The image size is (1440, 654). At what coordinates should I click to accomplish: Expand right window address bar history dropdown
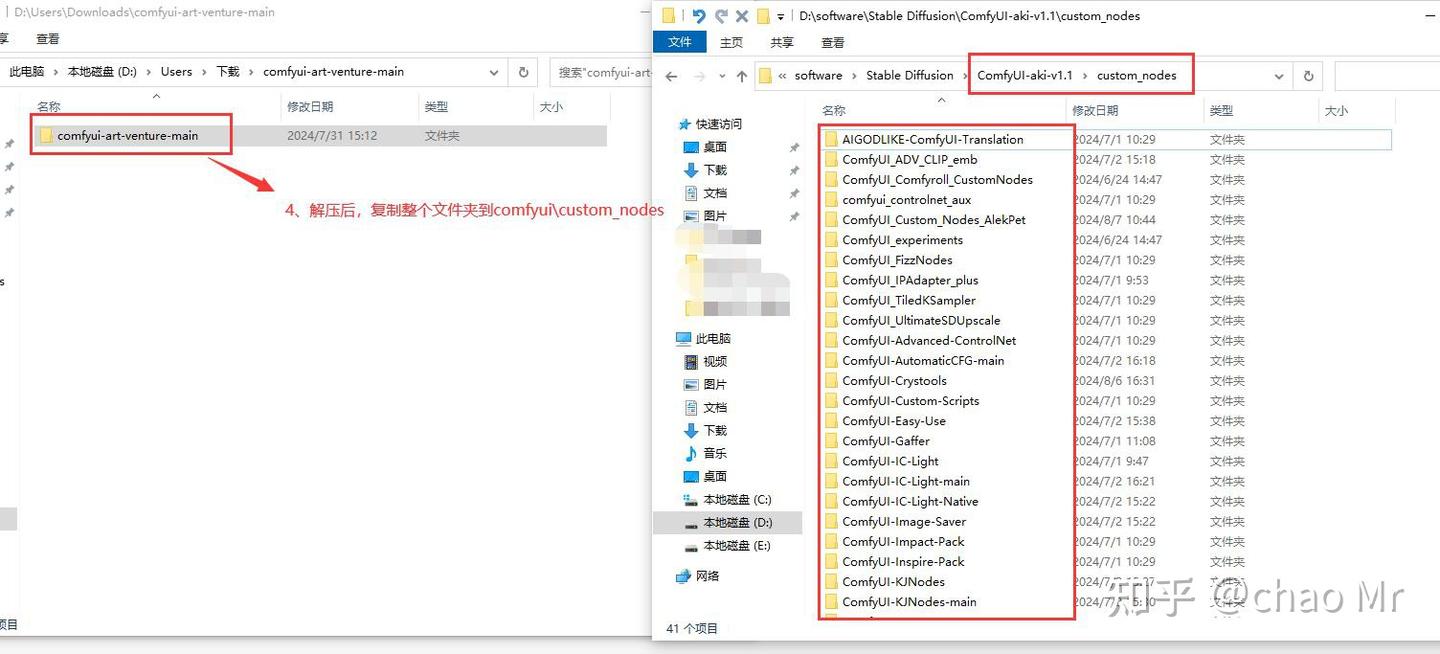coord(1279,76)
